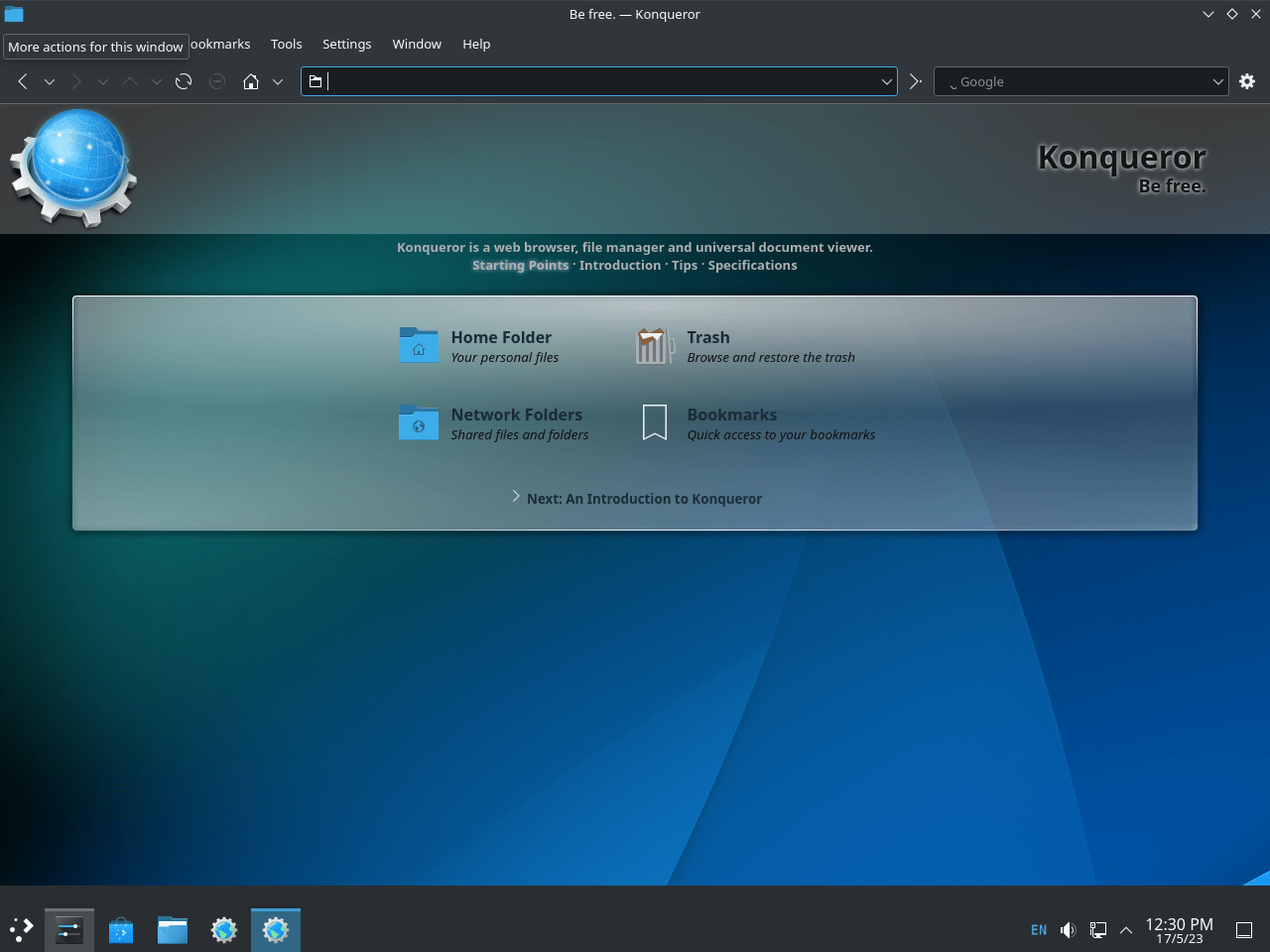Open the Specifications link
The height and width of the screenshot is (952, 1270).
click(x=752, y=265)
